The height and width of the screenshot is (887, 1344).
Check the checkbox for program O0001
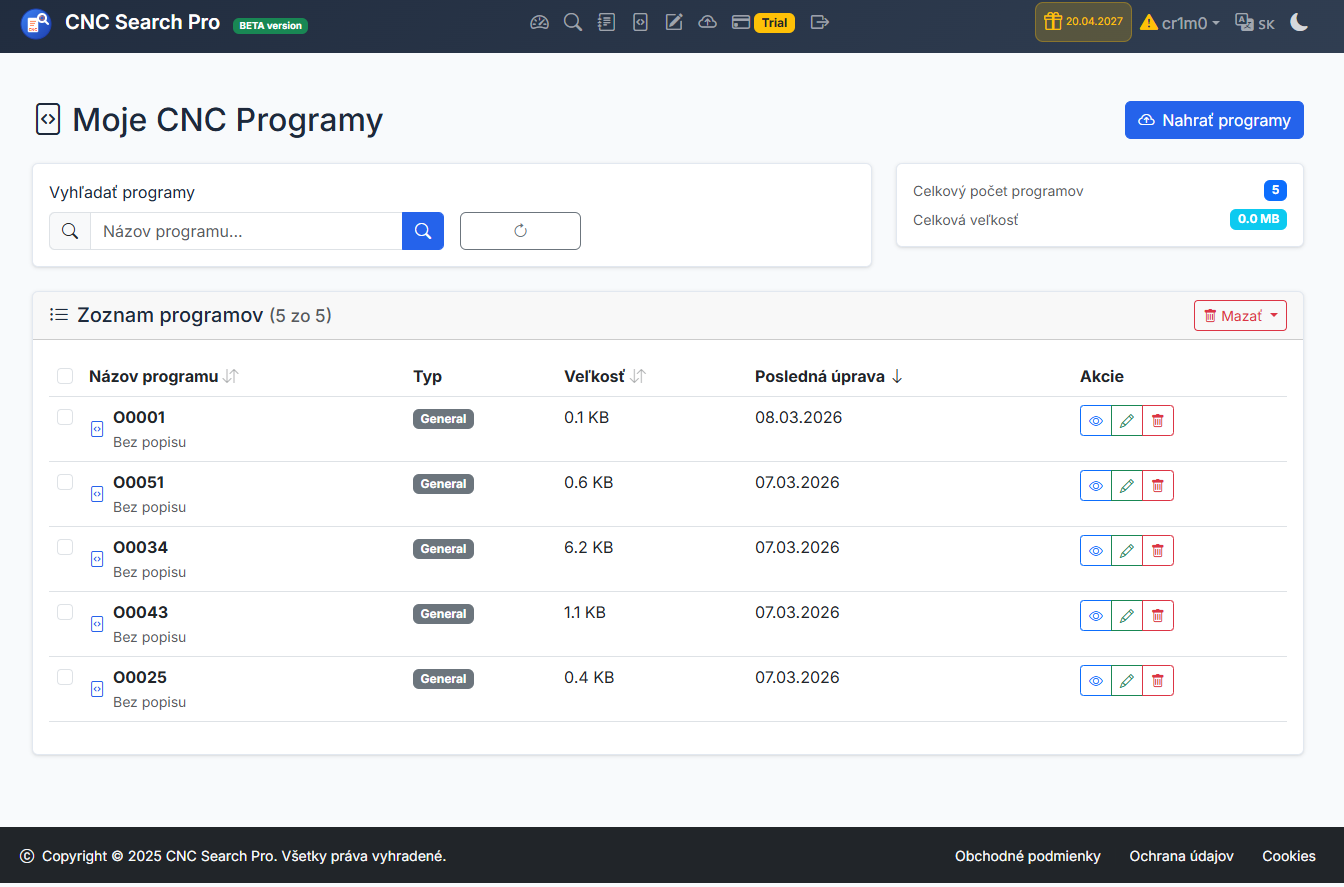pyautogui.click(x=65, y=417)
